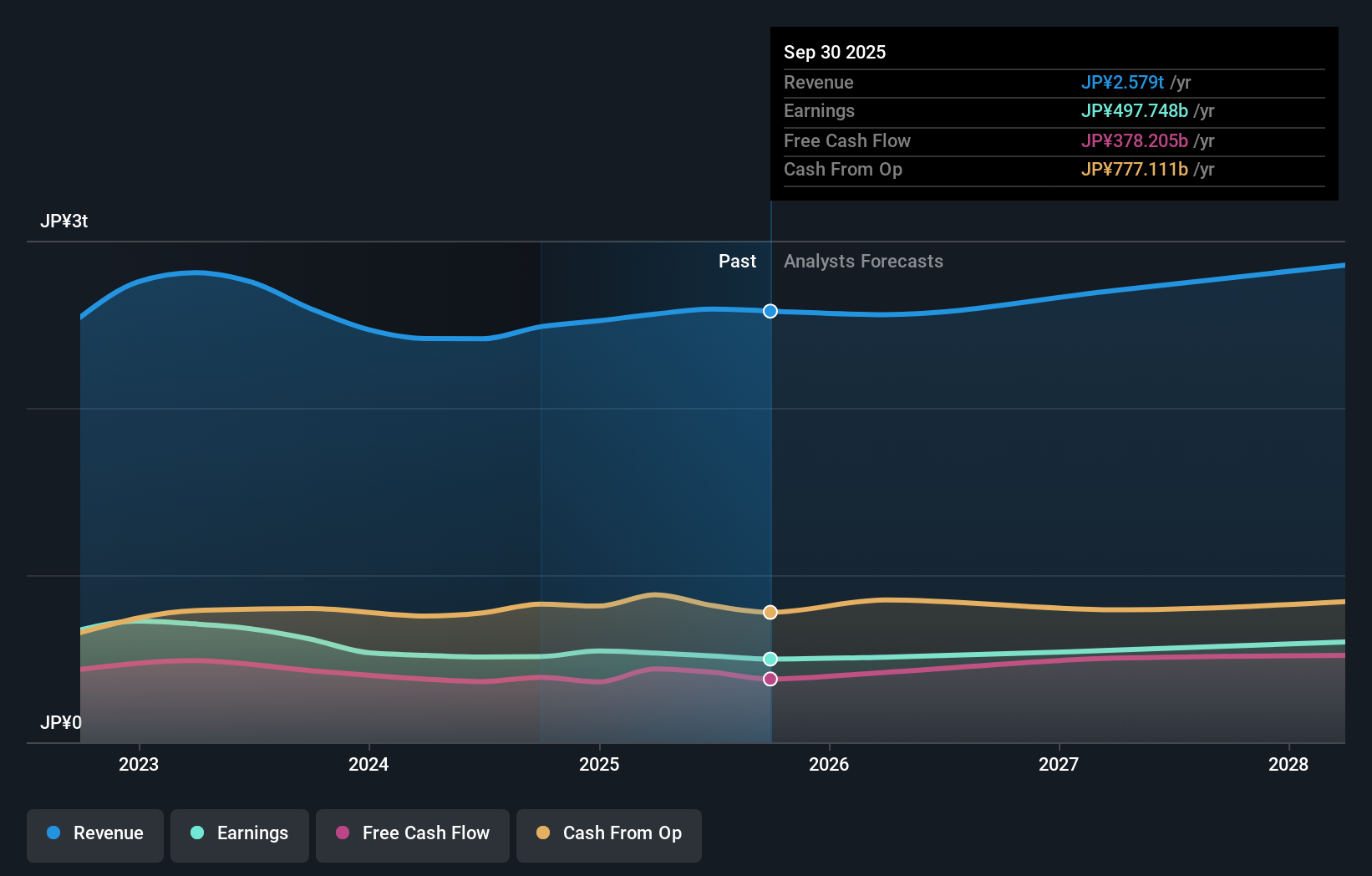Click the Cash From Op orange legend dot
Viewport: 1372px width, 876px height.
coord(543,833)
